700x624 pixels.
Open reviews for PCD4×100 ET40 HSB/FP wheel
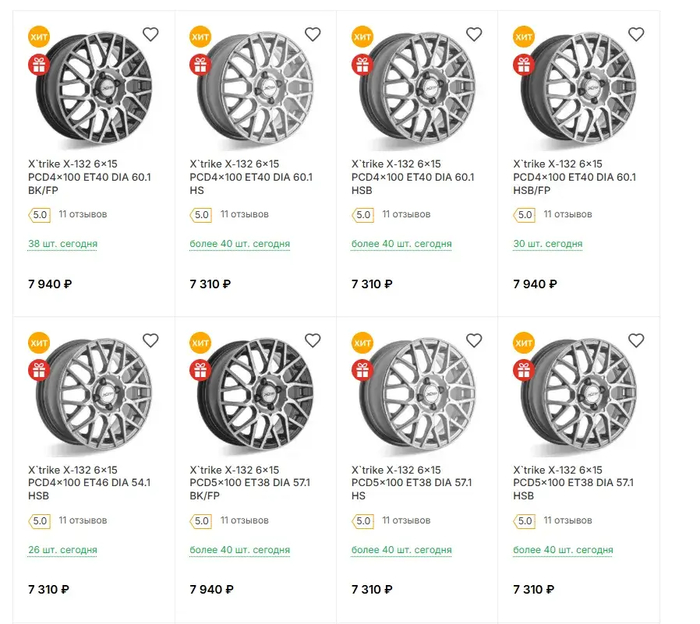click(568, 214)
